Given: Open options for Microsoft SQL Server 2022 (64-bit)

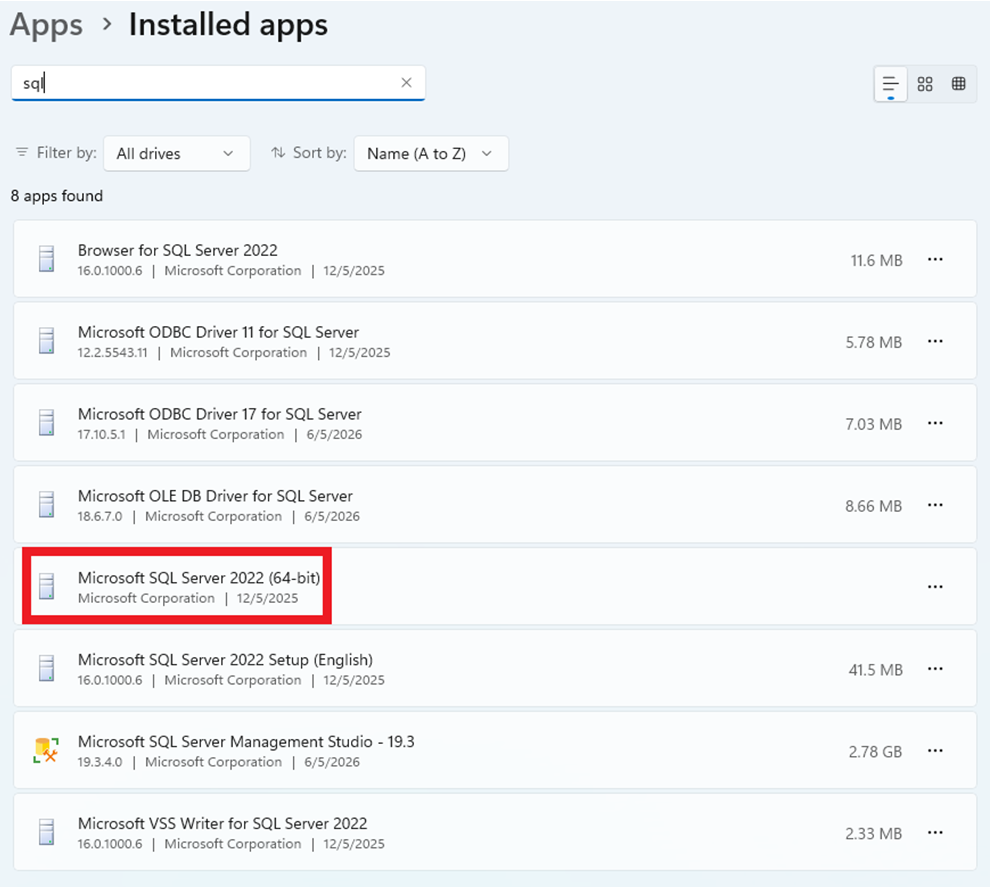Looking at the screenshot, I should point(935,587).
